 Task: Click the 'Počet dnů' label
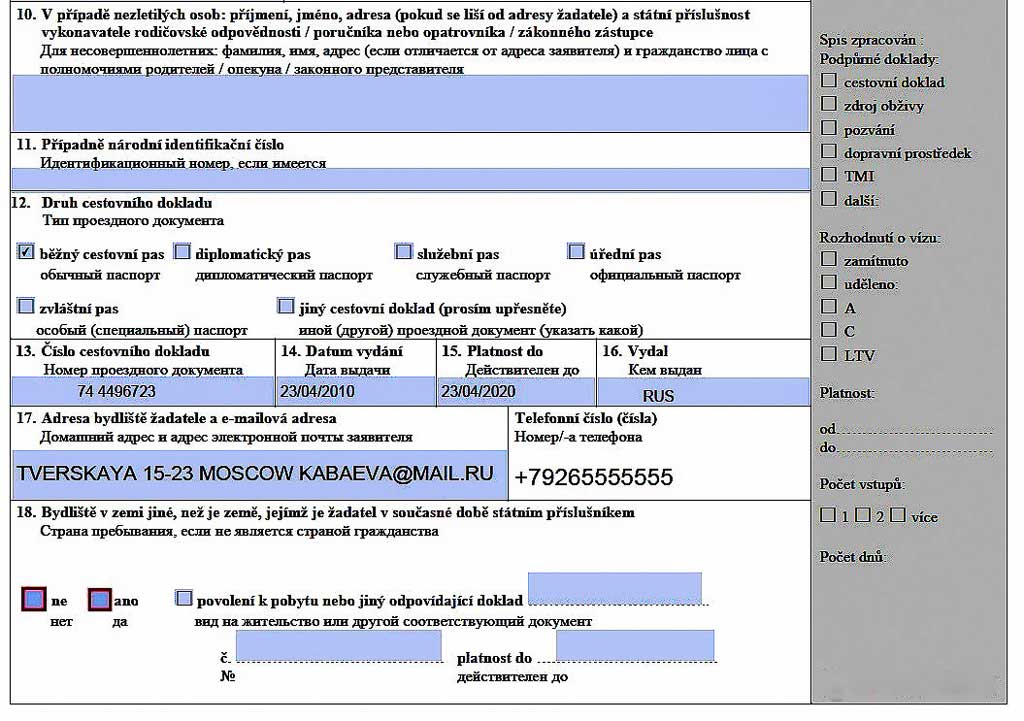853,557
